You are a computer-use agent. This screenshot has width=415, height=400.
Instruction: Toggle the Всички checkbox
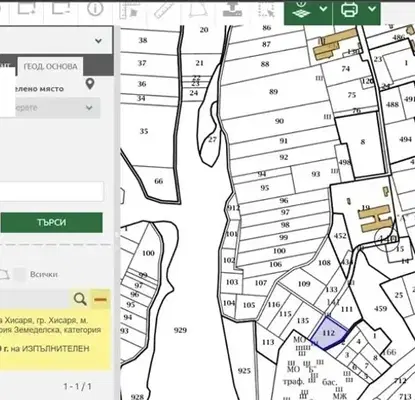coord(20,275)
